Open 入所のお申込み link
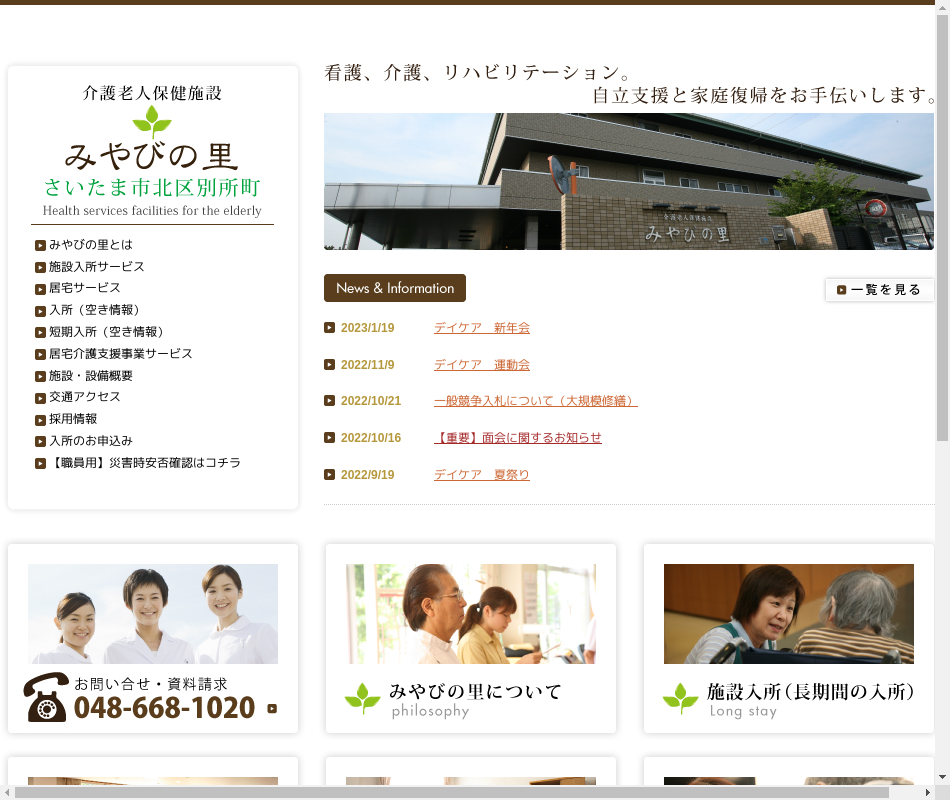 tap(91, 441)
